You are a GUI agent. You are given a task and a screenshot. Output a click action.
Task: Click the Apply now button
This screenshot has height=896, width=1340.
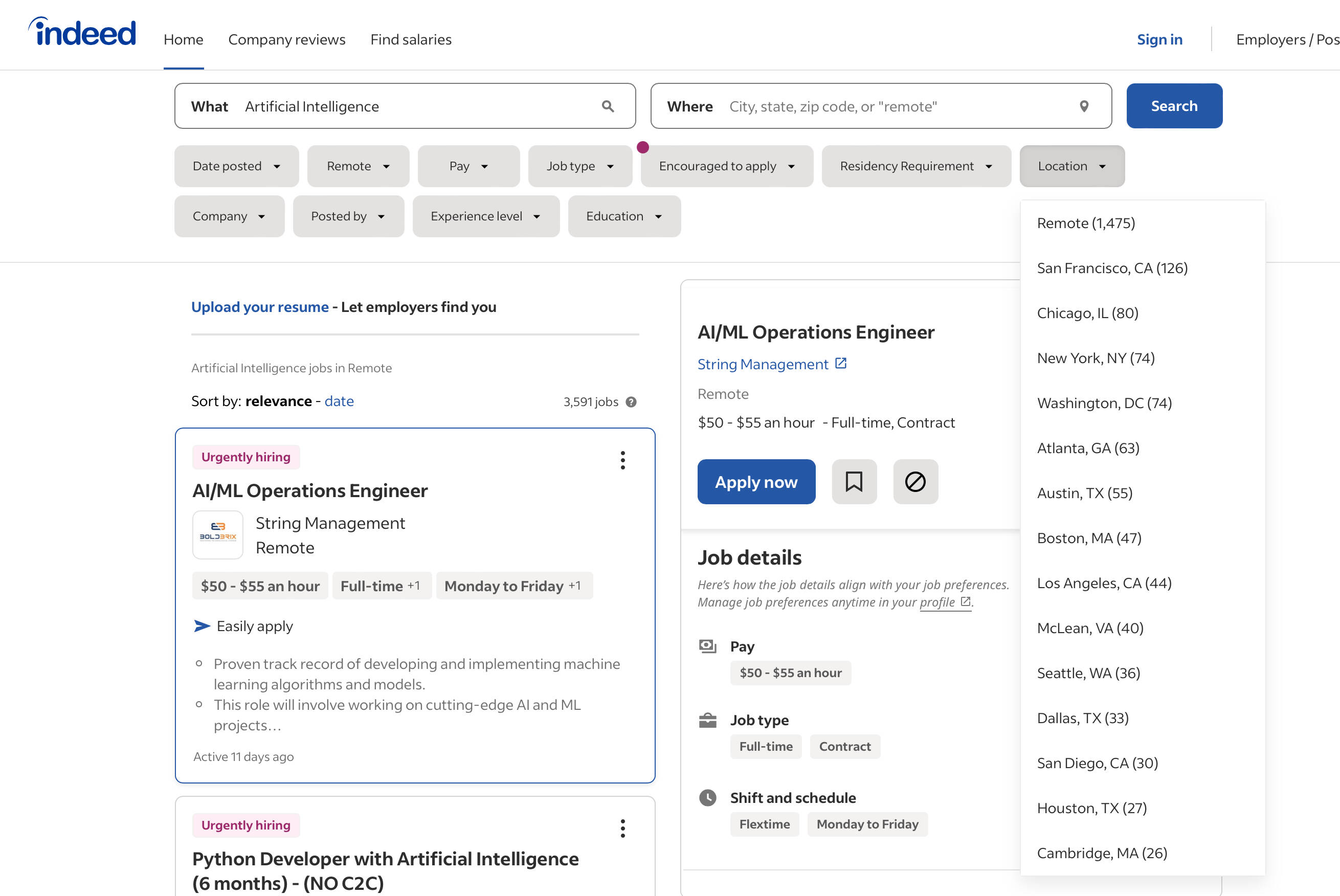756,482
